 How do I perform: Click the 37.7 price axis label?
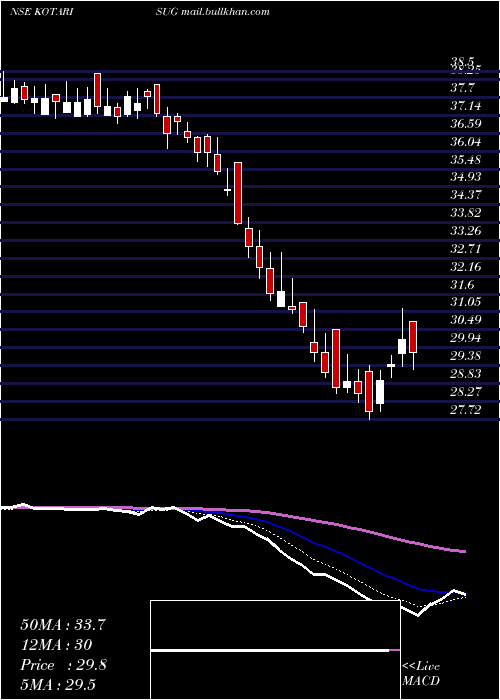coord(462,88)
